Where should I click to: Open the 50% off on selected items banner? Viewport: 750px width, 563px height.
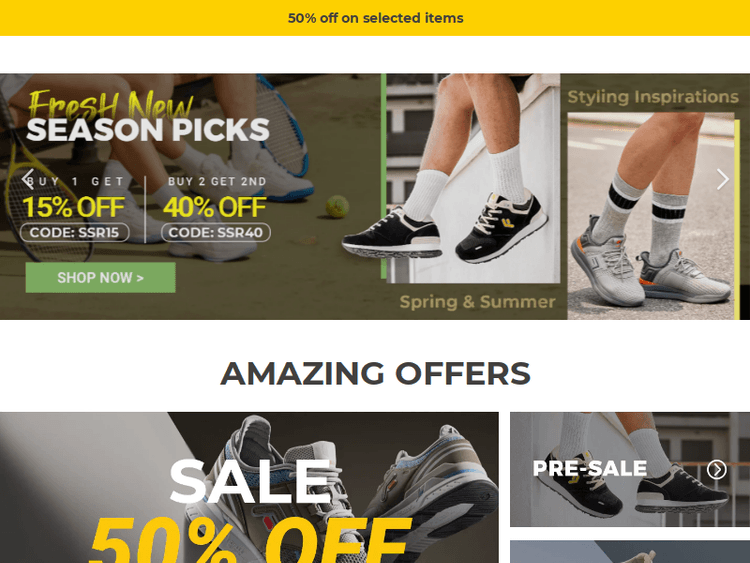(x=375, y=18)
